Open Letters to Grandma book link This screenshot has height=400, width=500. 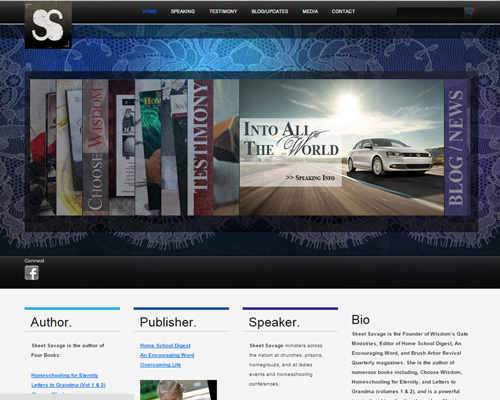pyautogui.click(x=68, y=385)
